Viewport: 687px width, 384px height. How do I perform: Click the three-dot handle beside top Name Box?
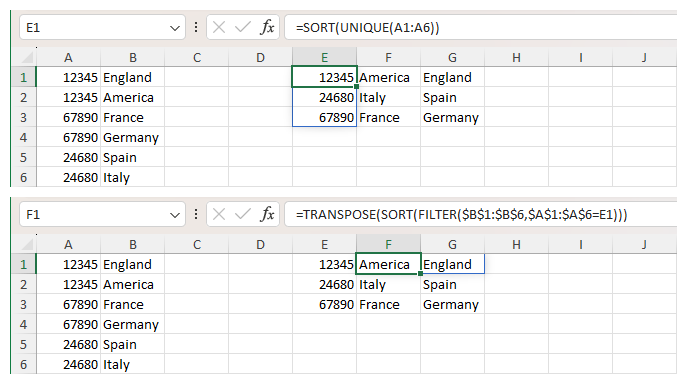(x=196, y=28)
